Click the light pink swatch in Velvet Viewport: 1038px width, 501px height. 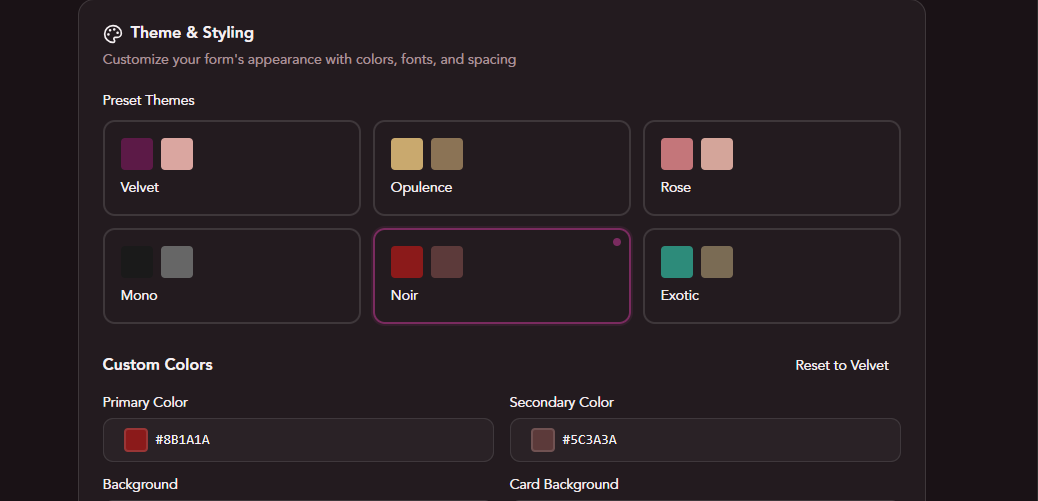[177, 154]
